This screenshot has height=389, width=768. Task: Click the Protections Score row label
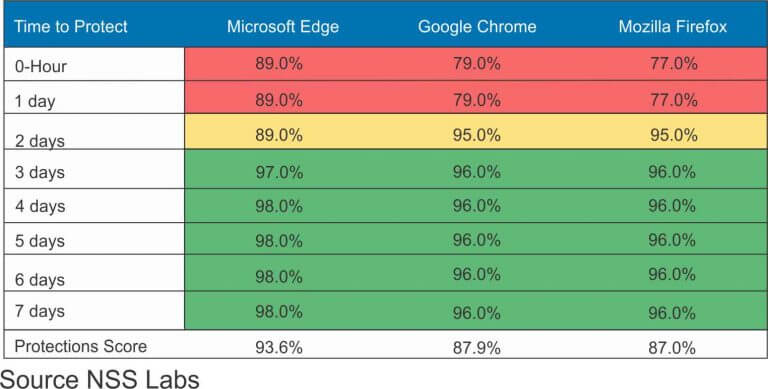(81, 346)
